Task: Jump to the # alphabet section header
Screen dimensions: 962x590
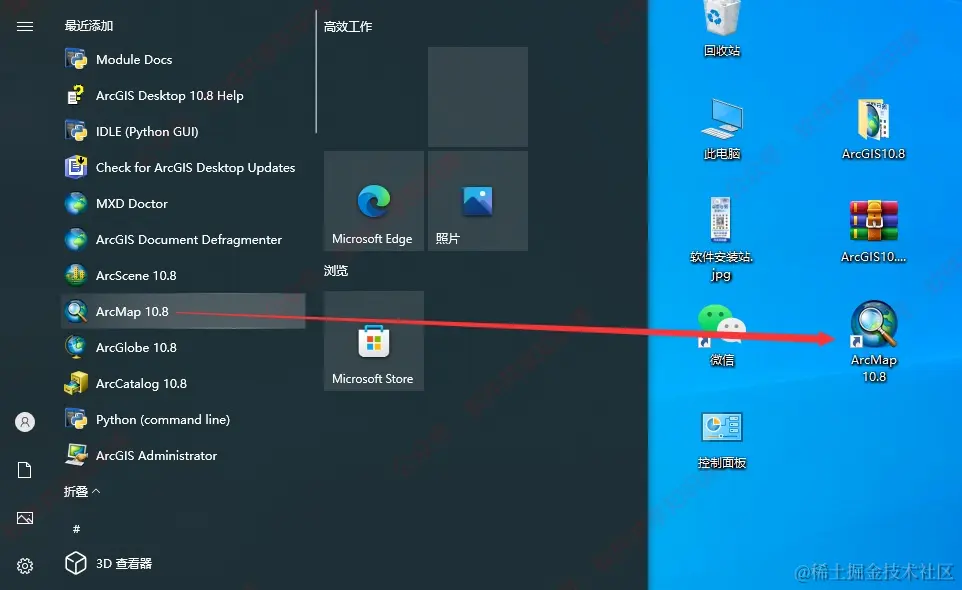Action: [76, 529]
